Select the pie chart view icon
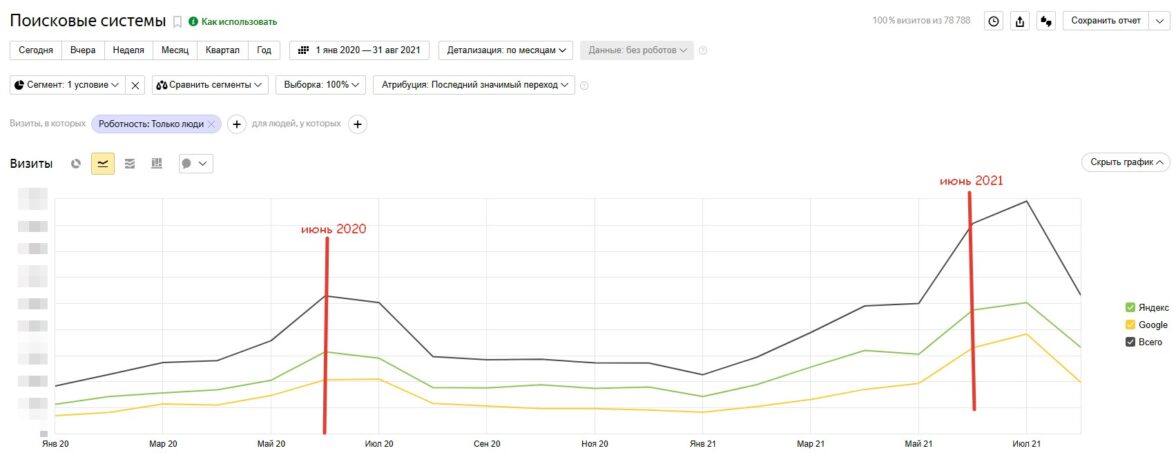The image size is (1176, 473). 76,164
